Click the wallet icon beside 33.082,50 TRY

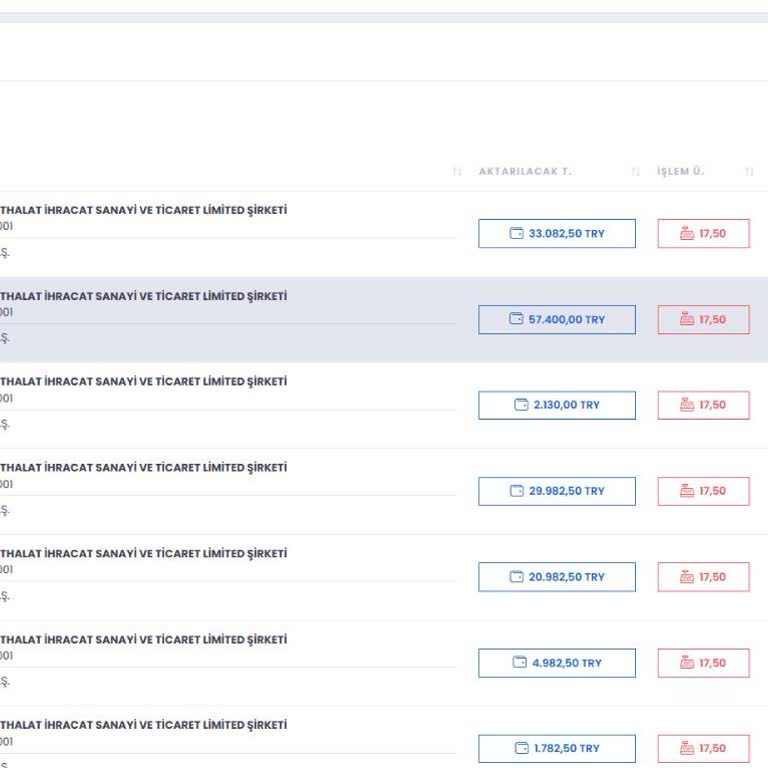517,234
